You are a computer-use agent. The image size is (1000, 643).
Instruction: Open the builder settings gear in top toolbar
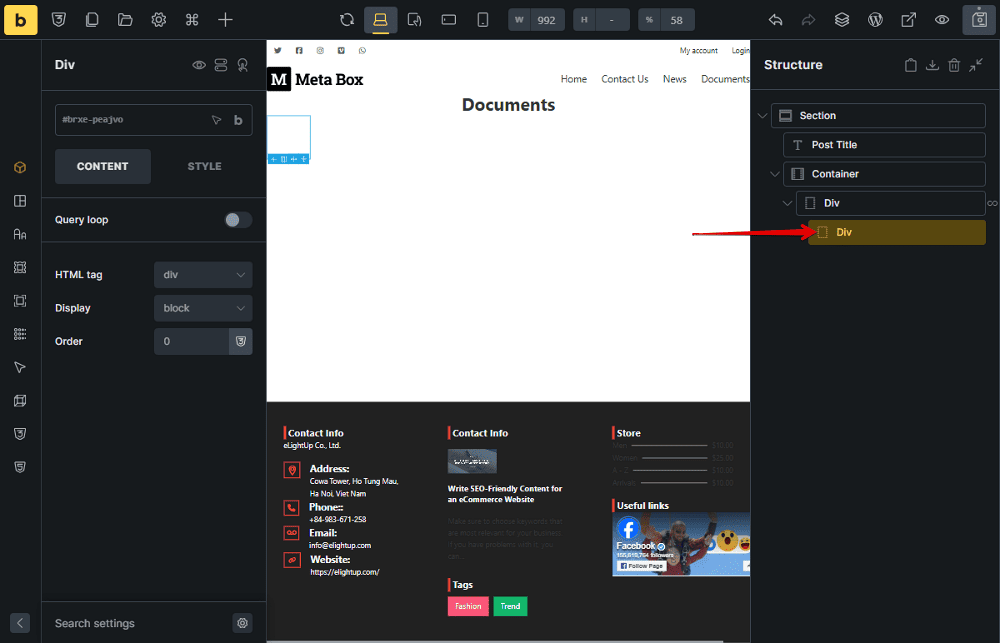[x=157, y=20]
